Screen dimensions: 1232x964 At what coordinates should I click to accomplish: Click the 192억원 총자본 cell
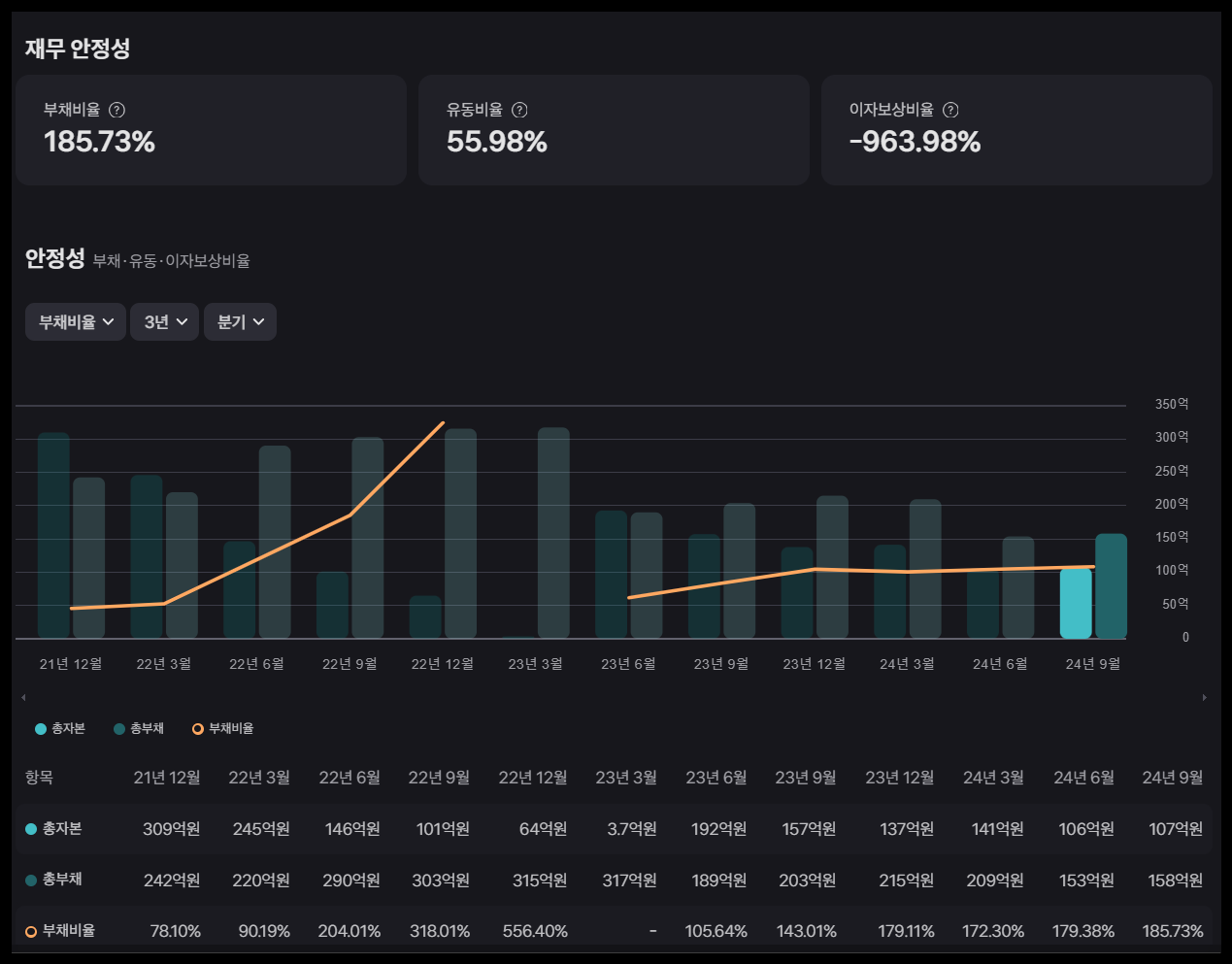click(x=718, y=829)
